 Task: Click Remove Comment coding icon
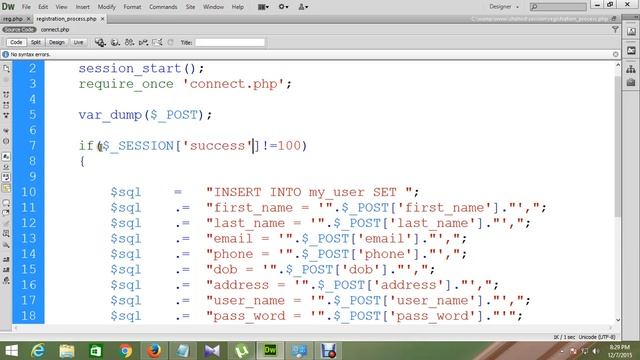[x=6, y=213]
